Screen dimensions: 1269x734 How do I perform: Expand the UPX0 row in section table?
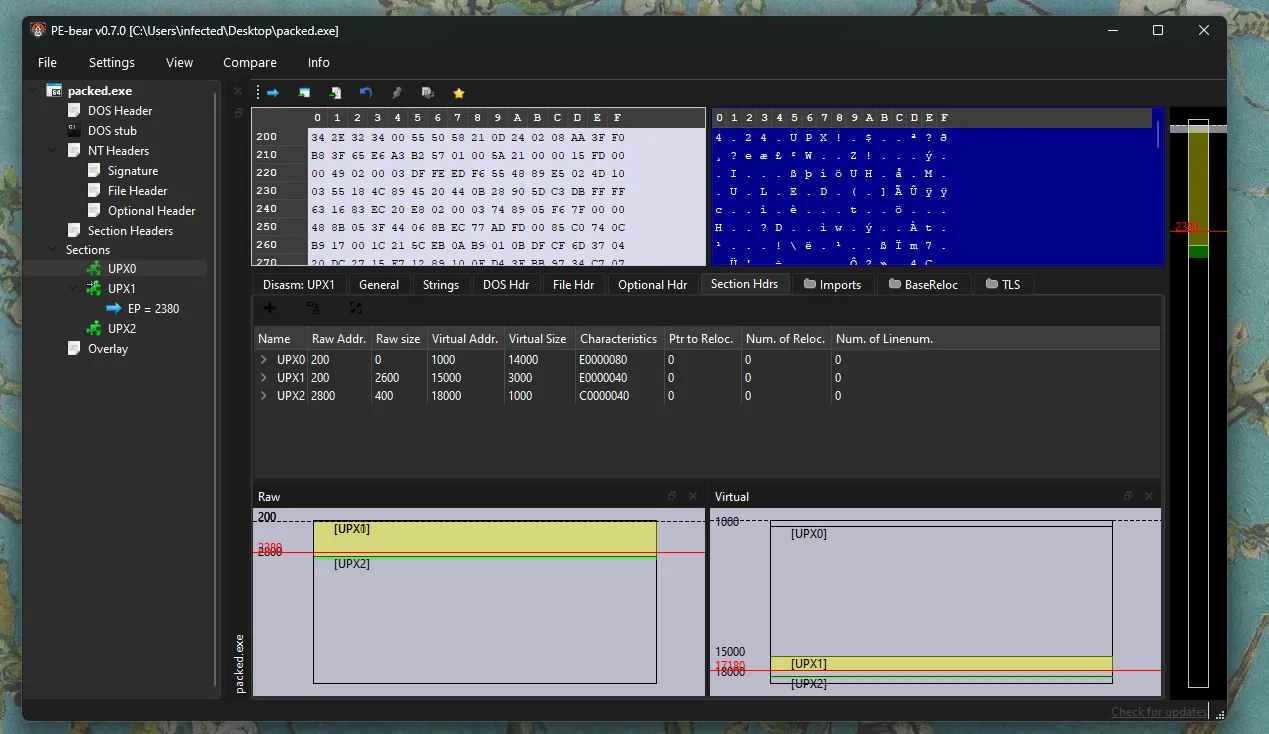pyautogui.click(x=264, y=360)
